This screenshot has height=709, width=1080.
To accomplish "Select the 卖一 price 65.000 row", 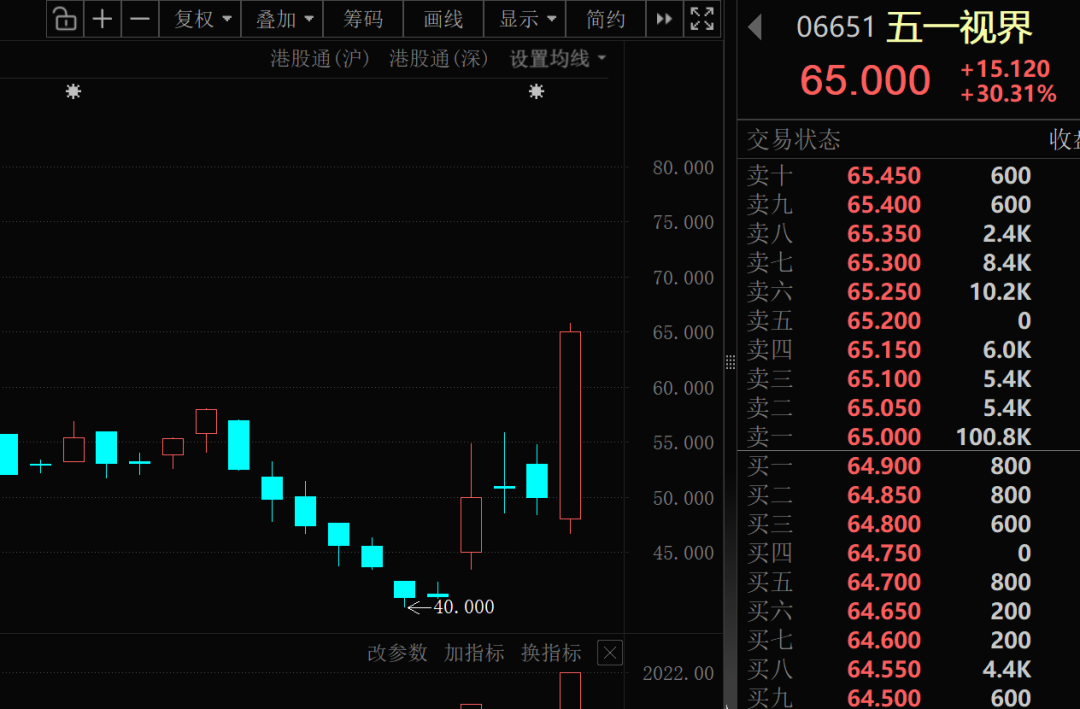I will pos(908,437).
